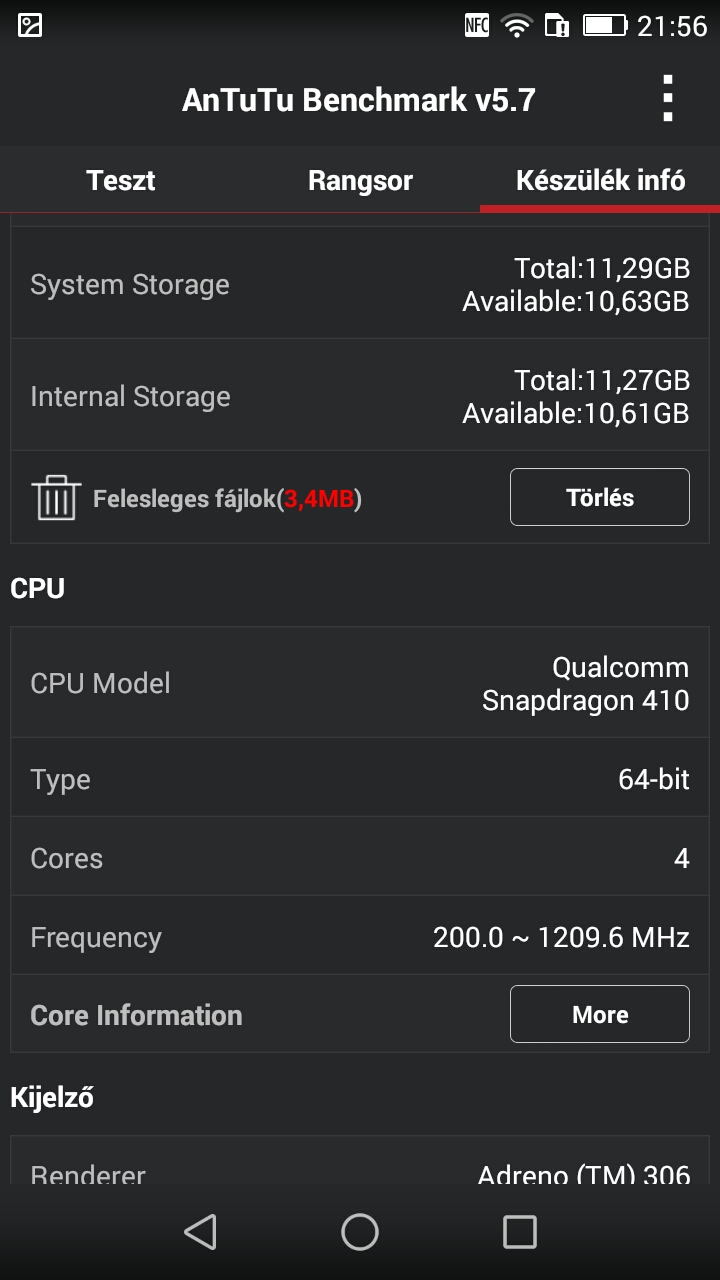
Task: Tap the battery indicator icon
Action: point(604,26)
